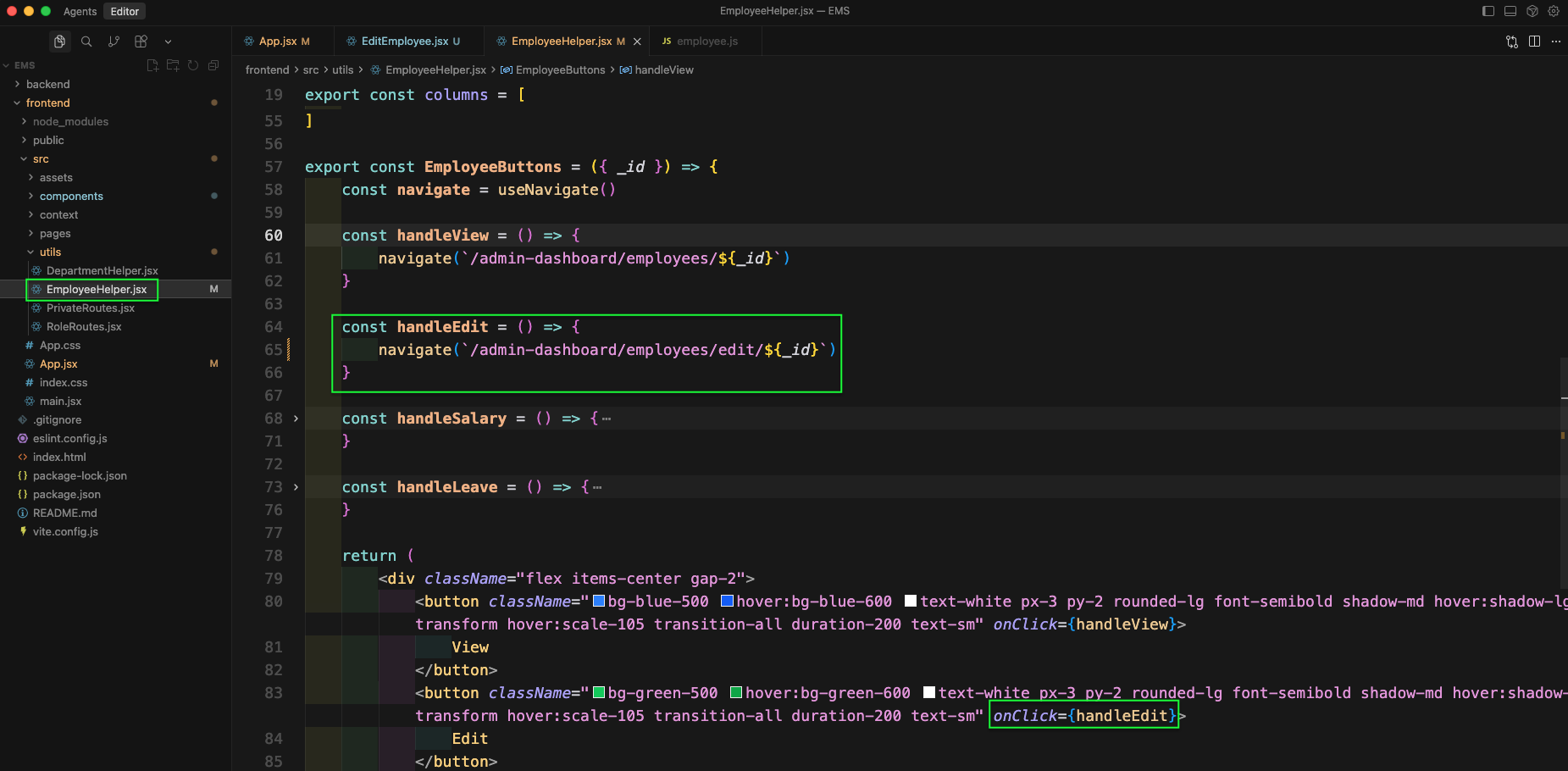This screenshot has height=771, width=1568.
Task: Open PrivateRoutes.jsx in the file tree
Action: tap(115, 308)
